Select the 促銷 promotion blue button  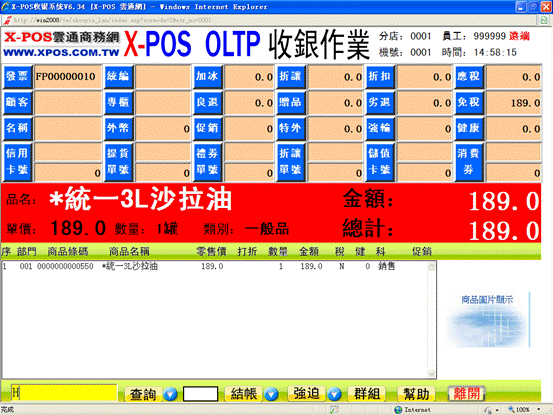click(207, 128)
